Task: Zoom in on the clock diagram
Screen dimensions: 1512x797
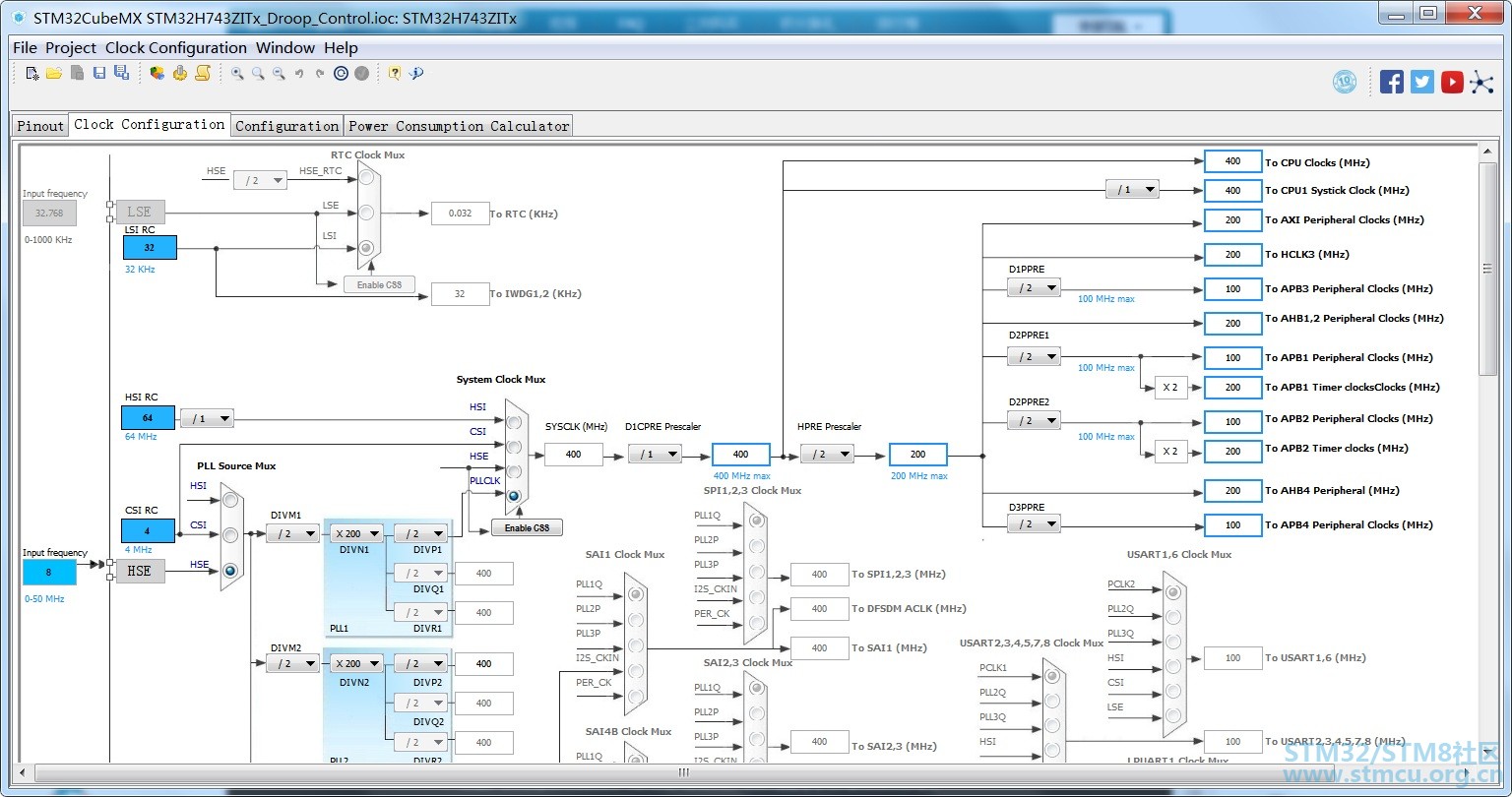Action: click(x=237, y=73)
